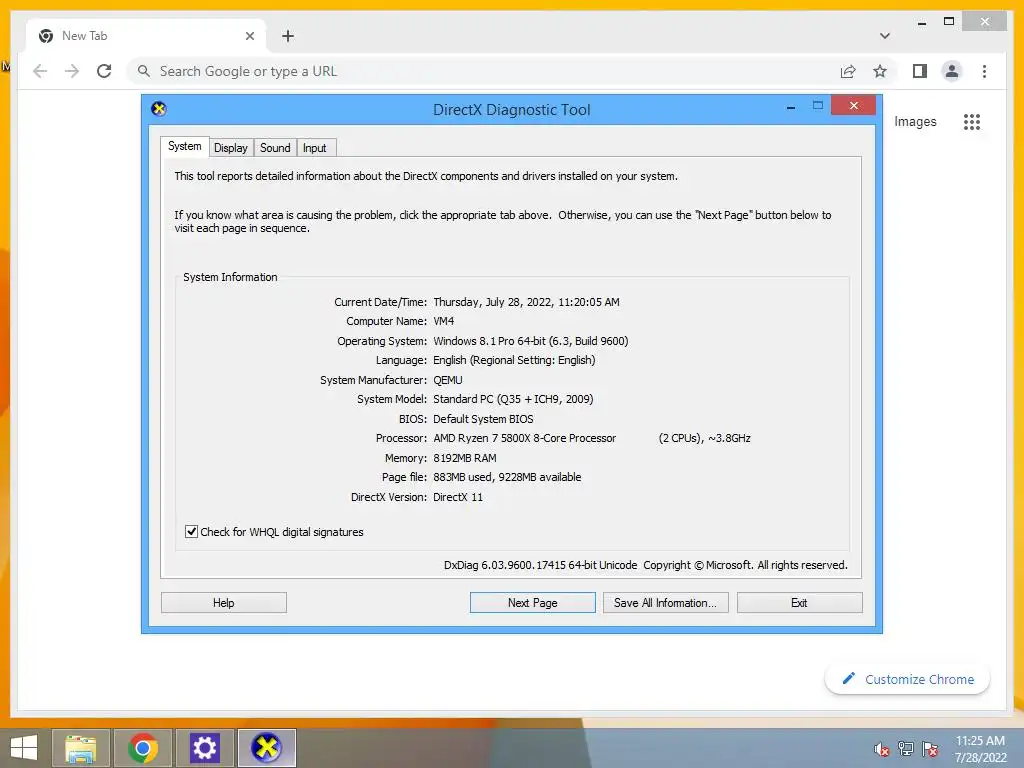Click Save All Information button
The width and height of the screenshot is (1024, 768).
coord(665,603)
